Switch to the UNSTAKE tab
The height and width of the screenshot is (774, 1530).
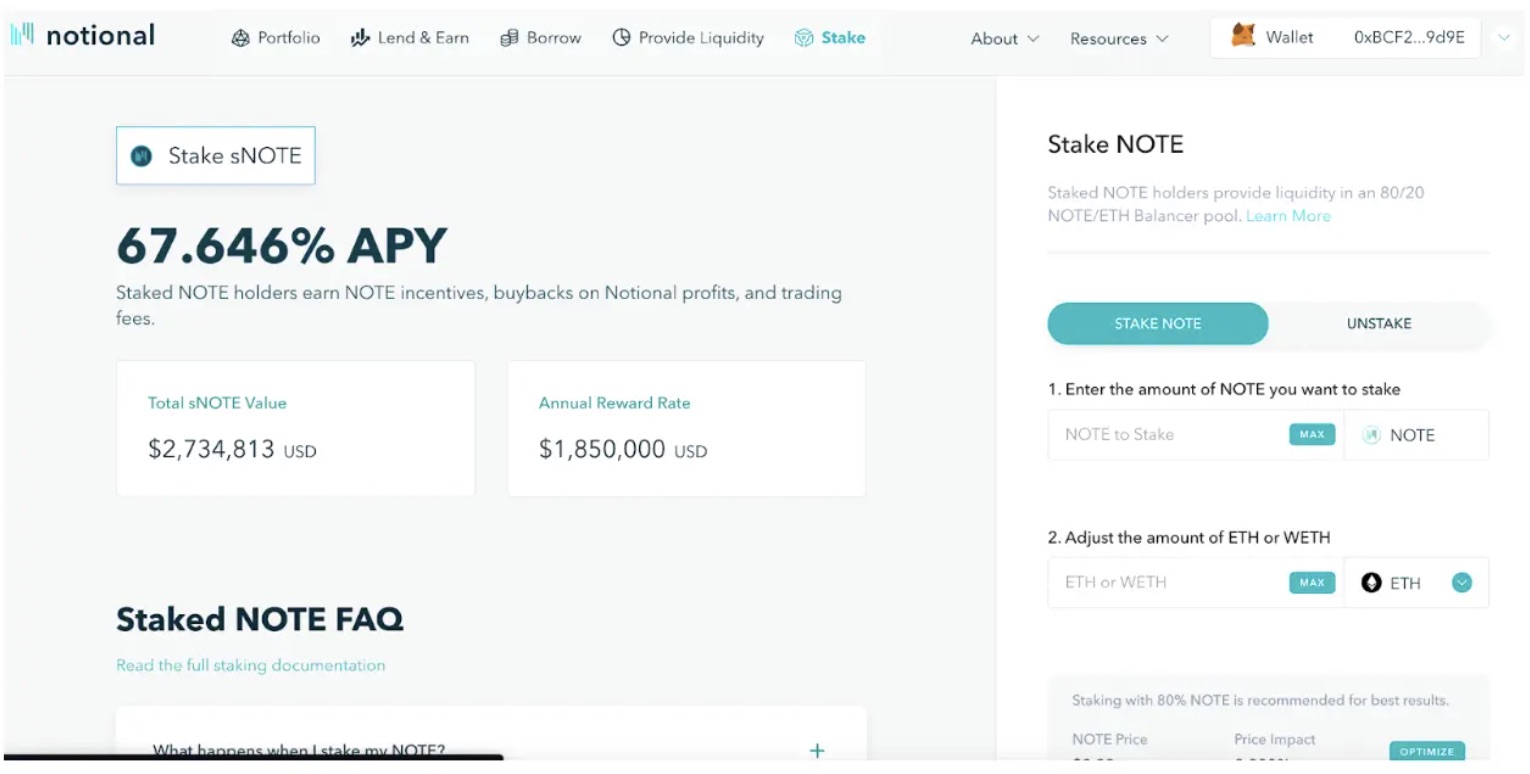1379,323
